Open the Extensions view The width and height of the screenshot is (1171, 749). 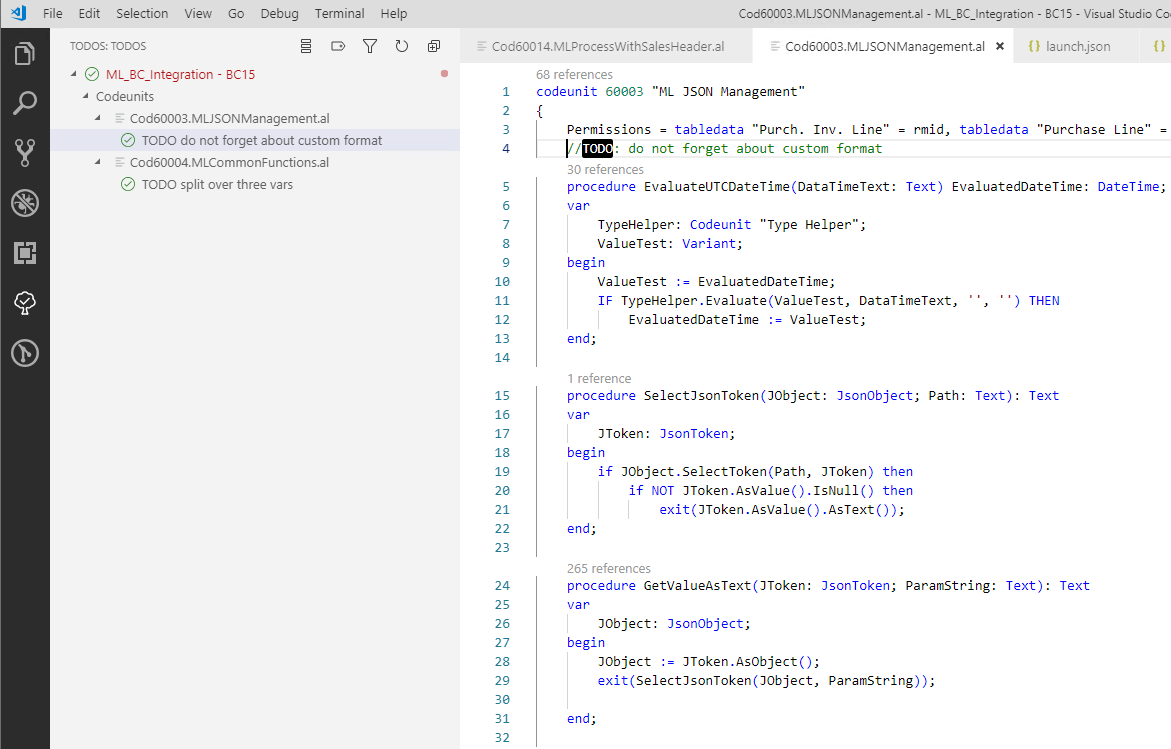25,252
